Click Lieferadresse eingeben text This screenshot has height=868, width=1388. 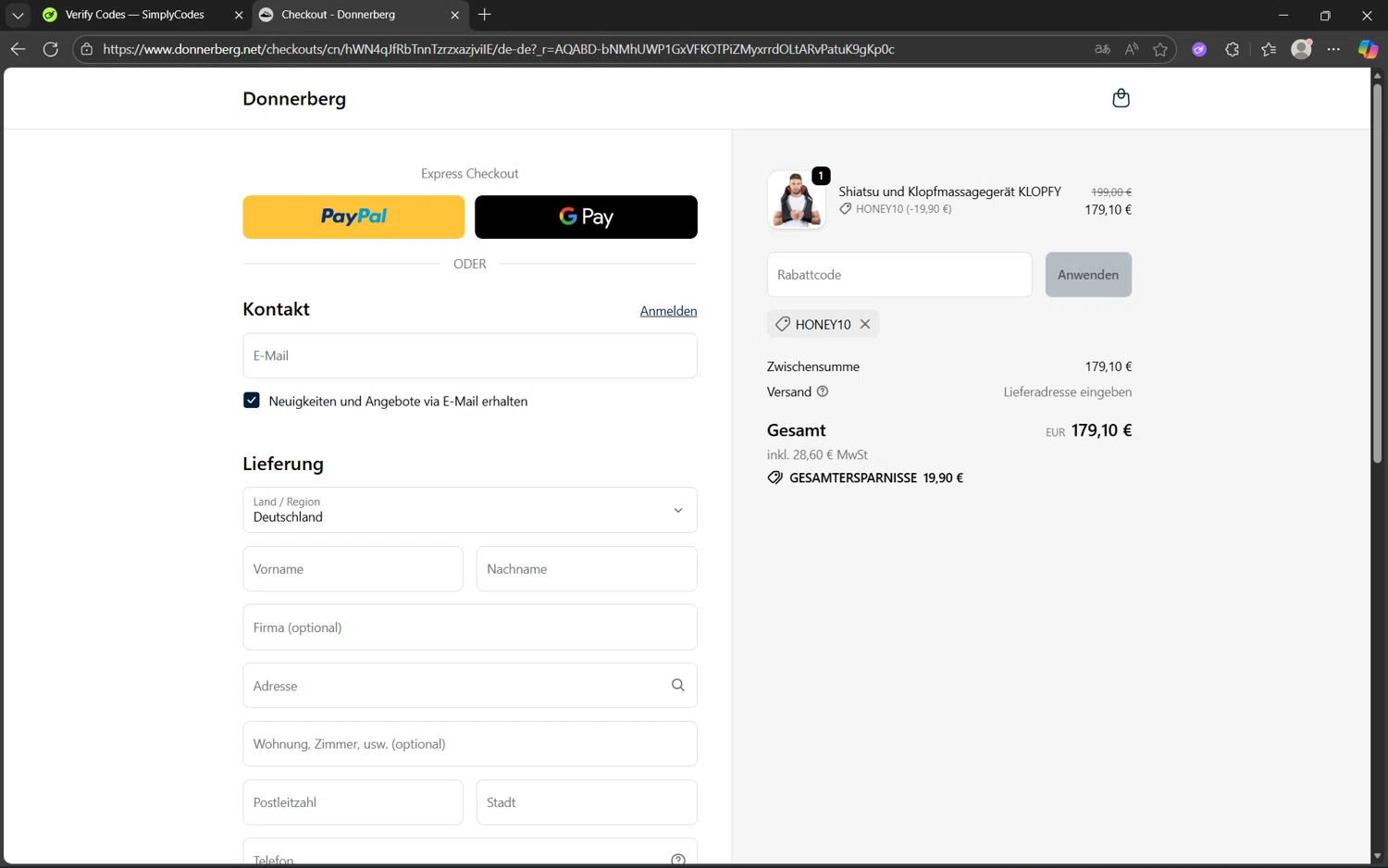click(x=1068, y=391)
